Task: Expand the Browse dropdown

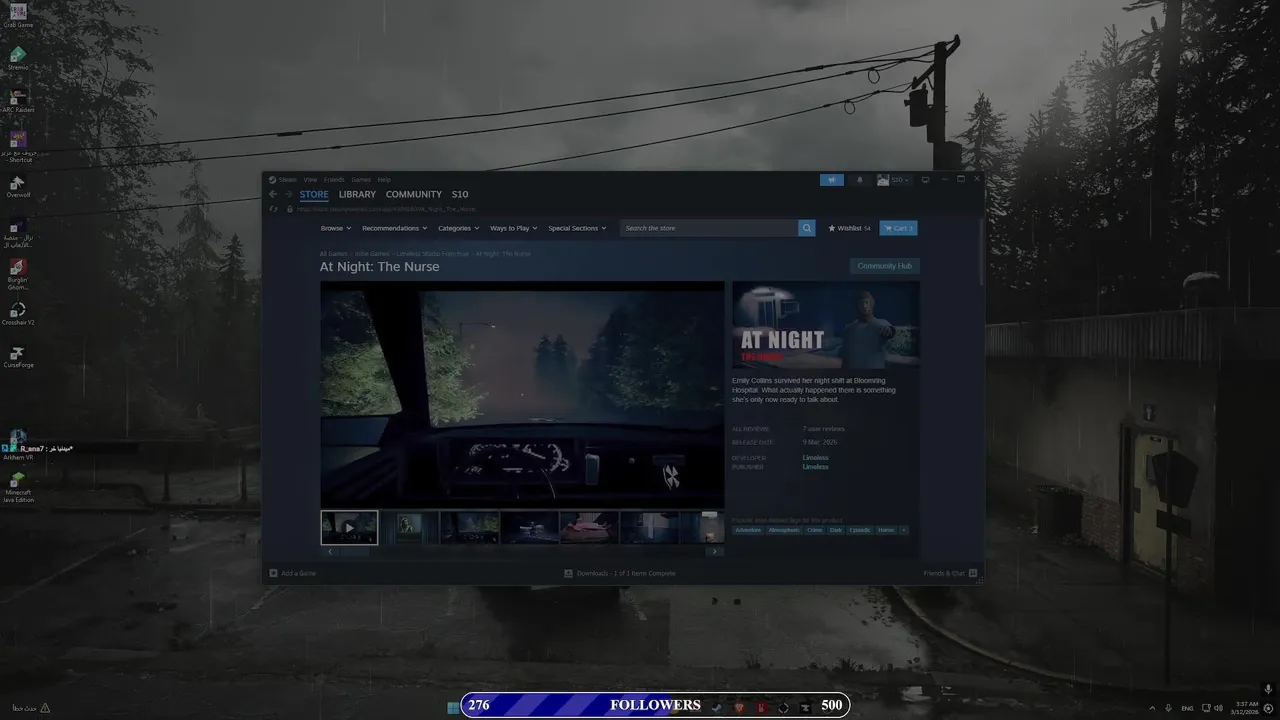Action: pyautogui.click(x=335, y=228)
